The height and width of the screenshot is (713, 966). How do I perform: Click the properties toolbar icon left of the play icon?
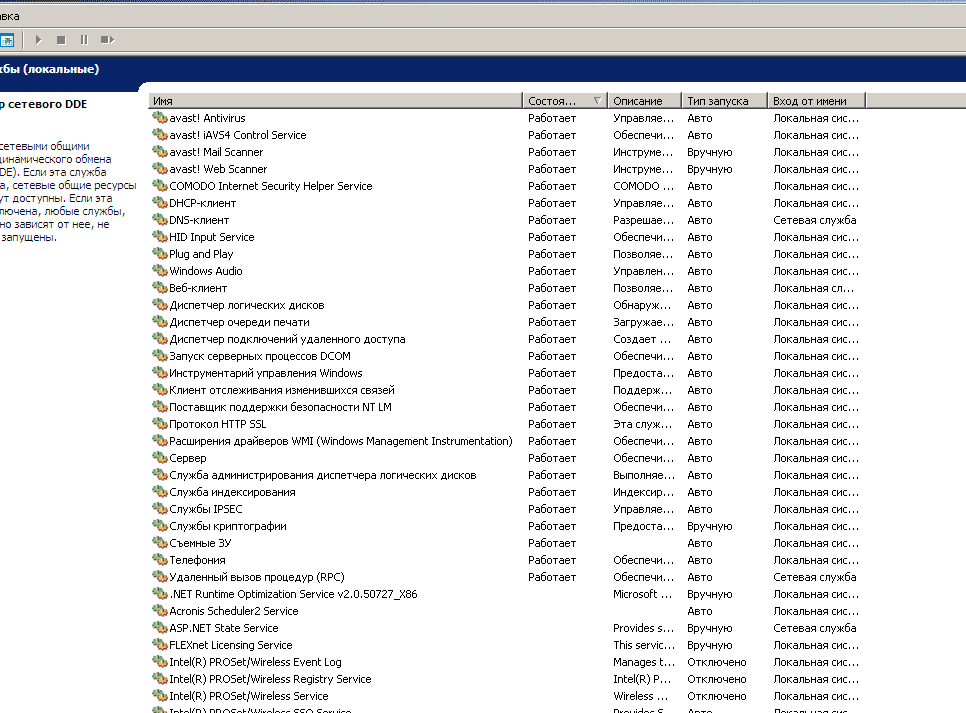click(x=7, y=41)
